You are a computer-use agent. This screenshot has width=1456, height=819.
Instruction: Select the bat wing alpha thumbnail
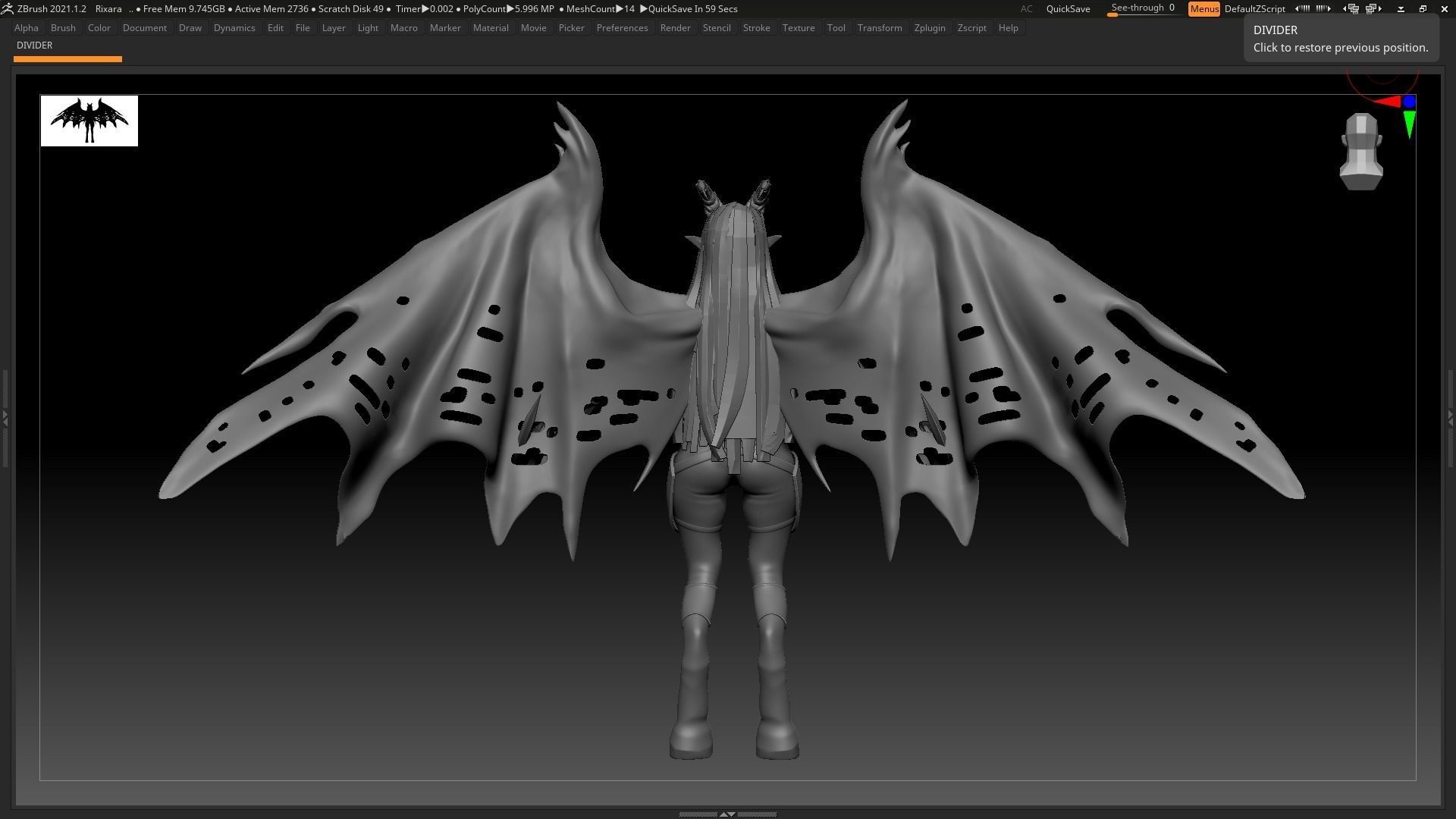coord(89,121)
